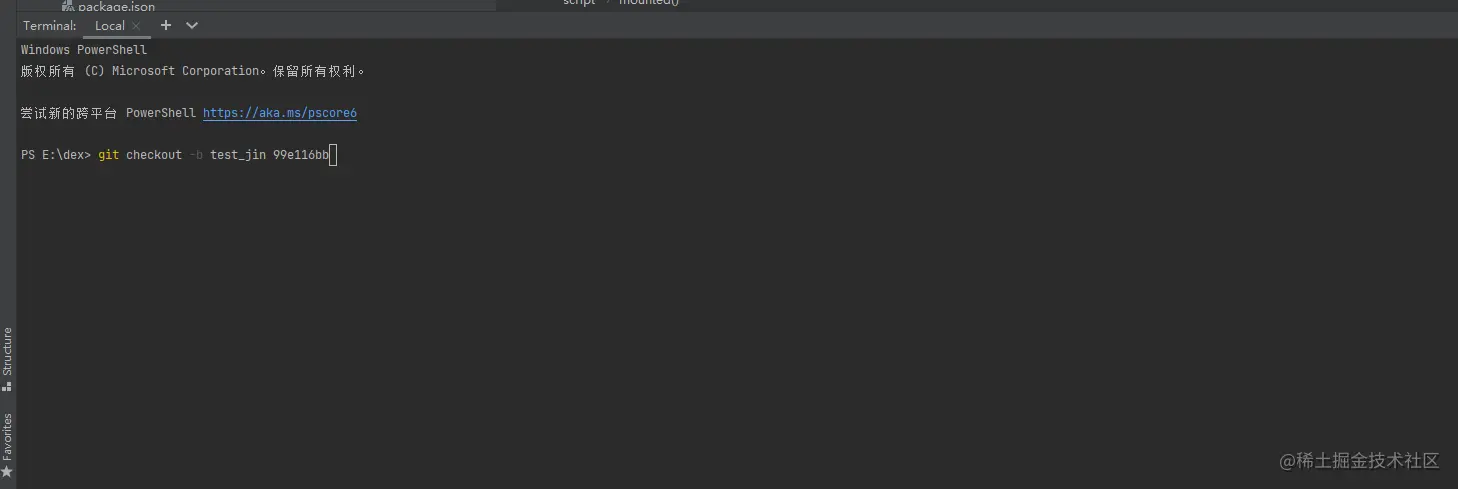Open a new terminal session with plus icon
Image resolution: width=1458 pixels, height=489 pixels.
(166, 25)
